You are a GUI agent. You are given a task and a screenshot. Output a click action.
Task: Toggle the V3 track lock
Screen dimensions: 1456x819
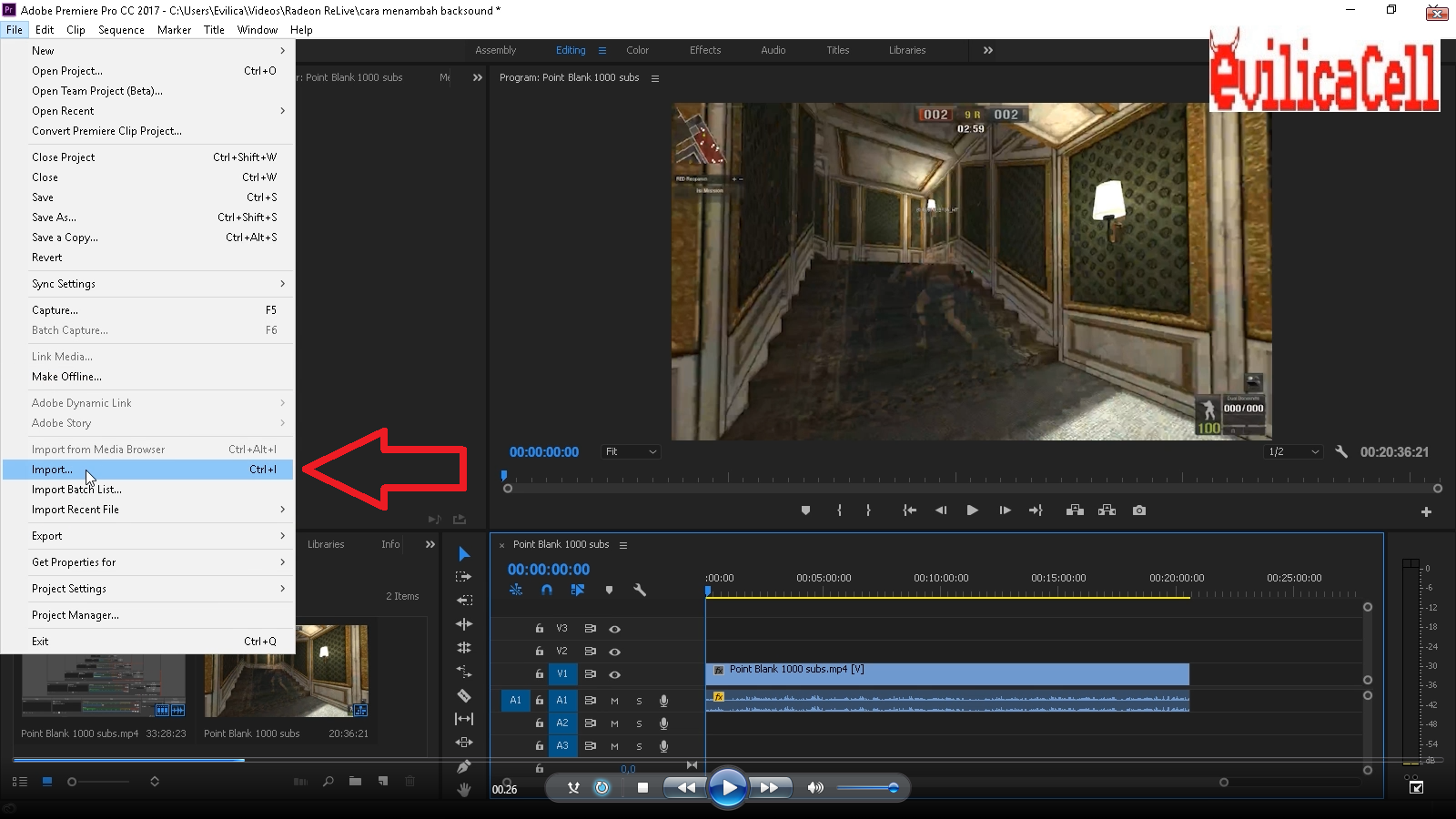539,629
